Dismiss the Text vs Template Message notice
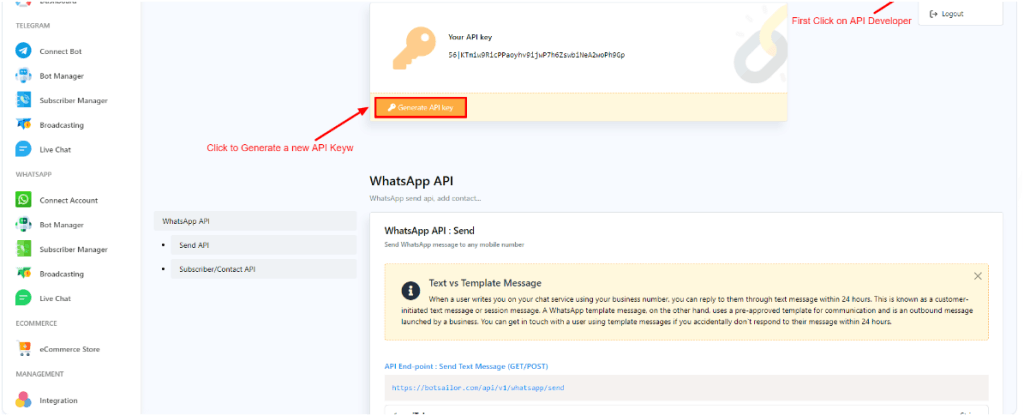 tap(978, 276)
